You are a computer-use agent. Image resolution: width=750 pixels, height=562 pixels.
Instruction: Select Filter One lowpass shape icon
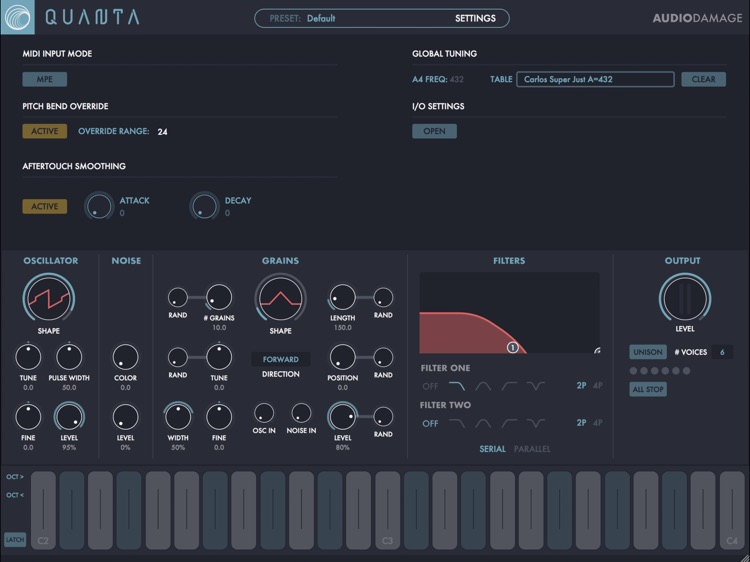(457, 386)
